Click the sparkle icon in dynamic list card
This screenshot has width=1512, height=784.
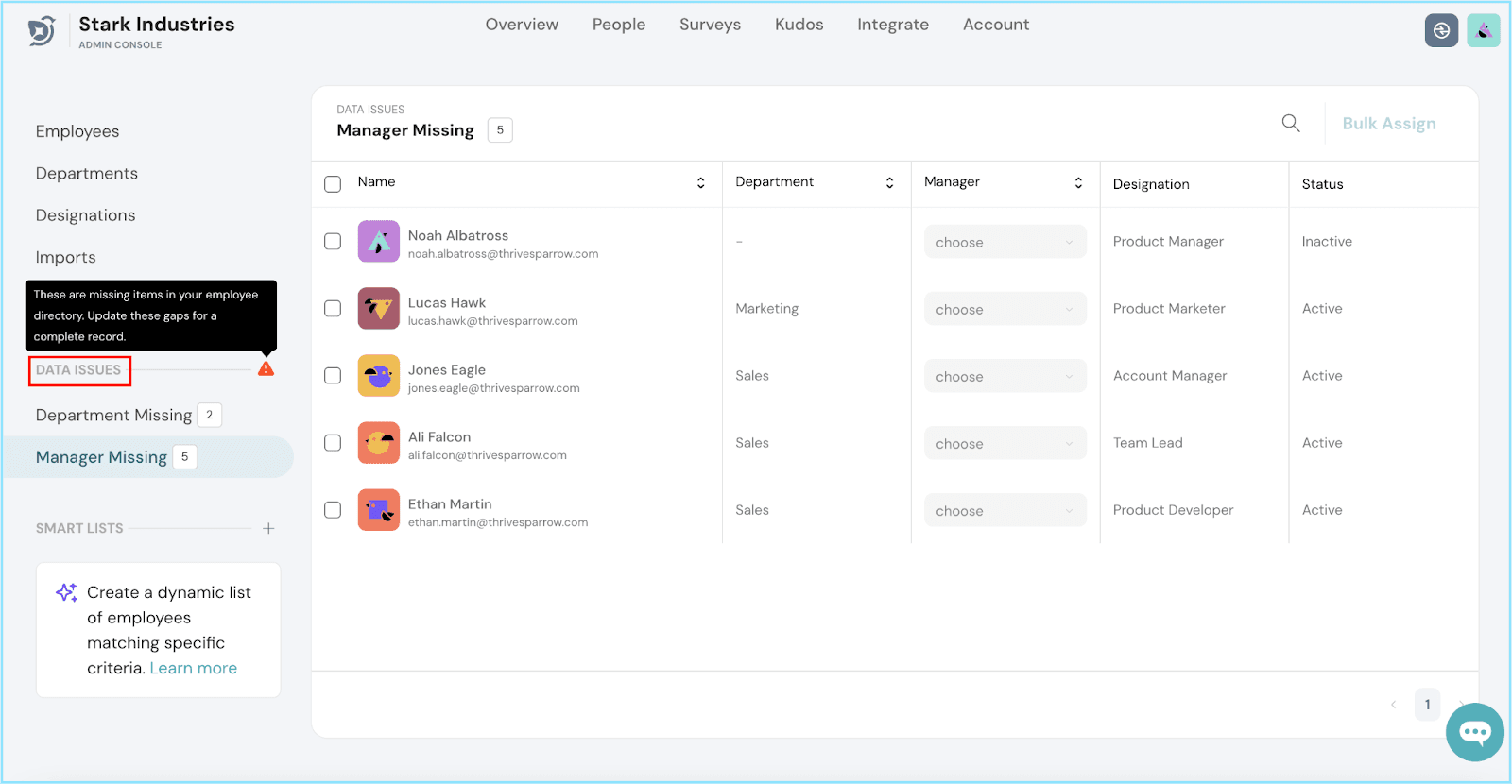tap(66, 592)
